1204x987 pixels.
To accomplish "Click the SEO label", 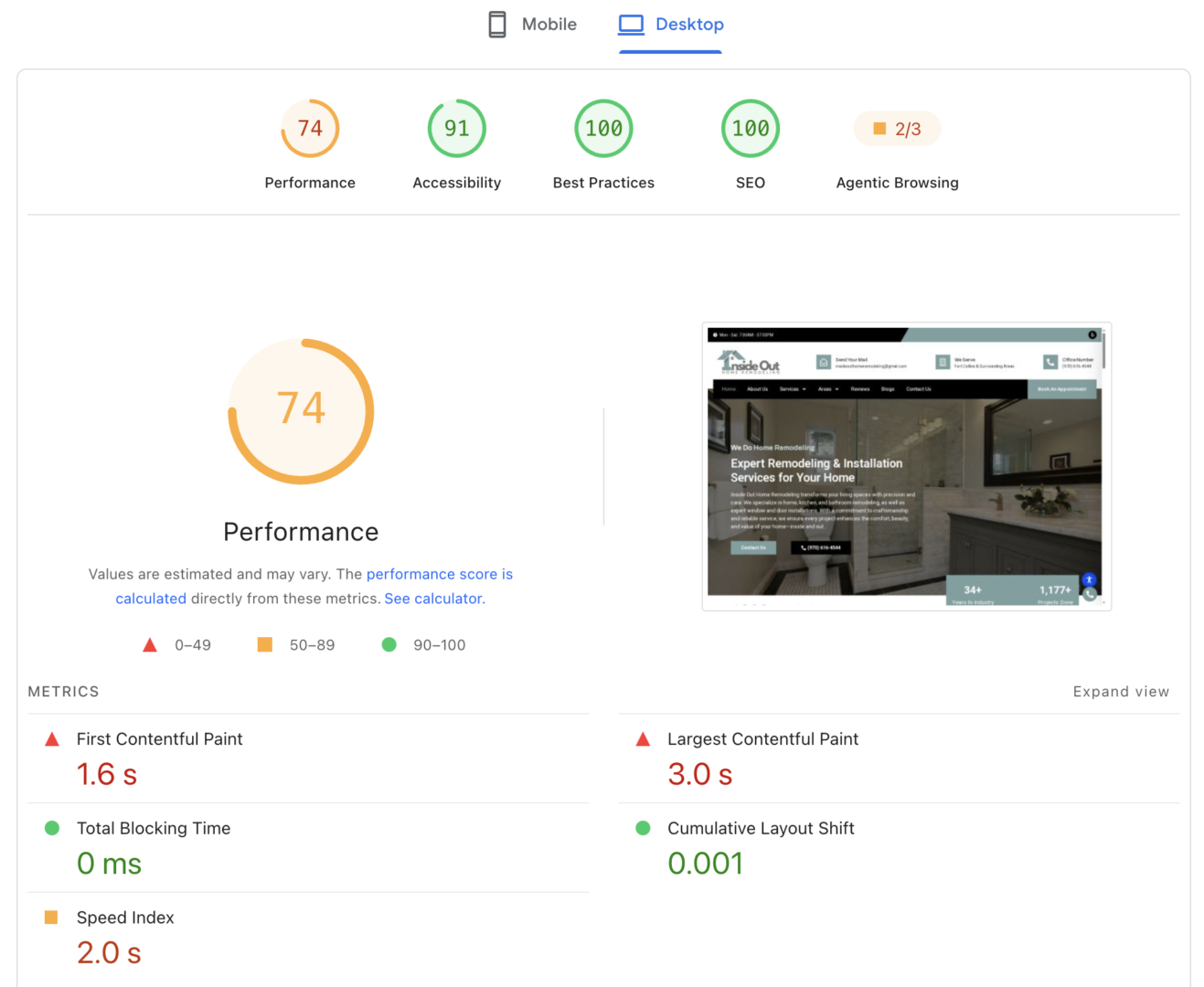I will 751,183.
